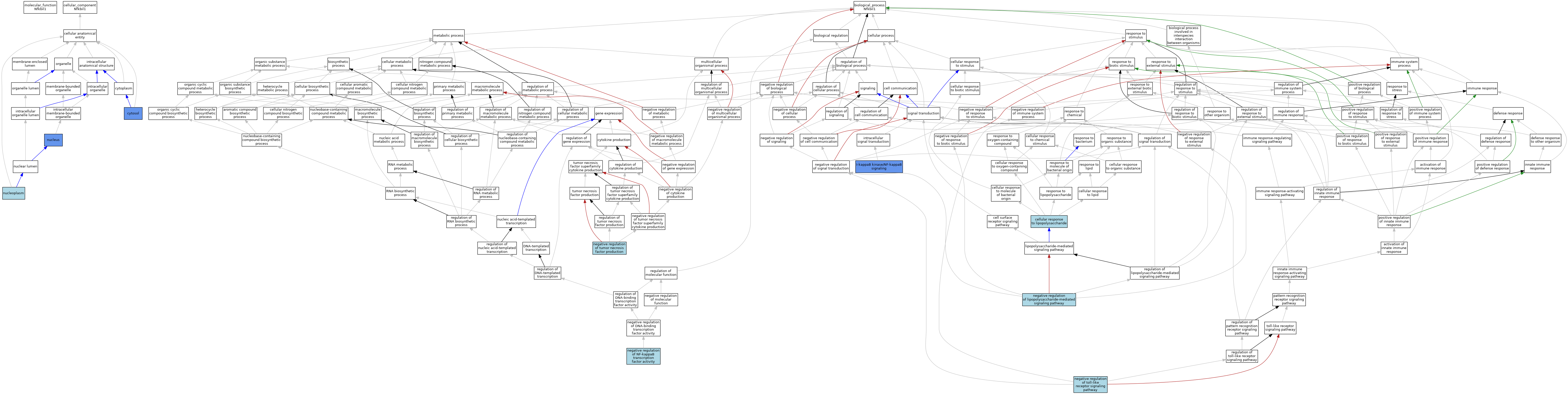This screenshot has width=1568, height=394.
Task: Select regulation of primary metabolic process node
Action: coord(458,113)
